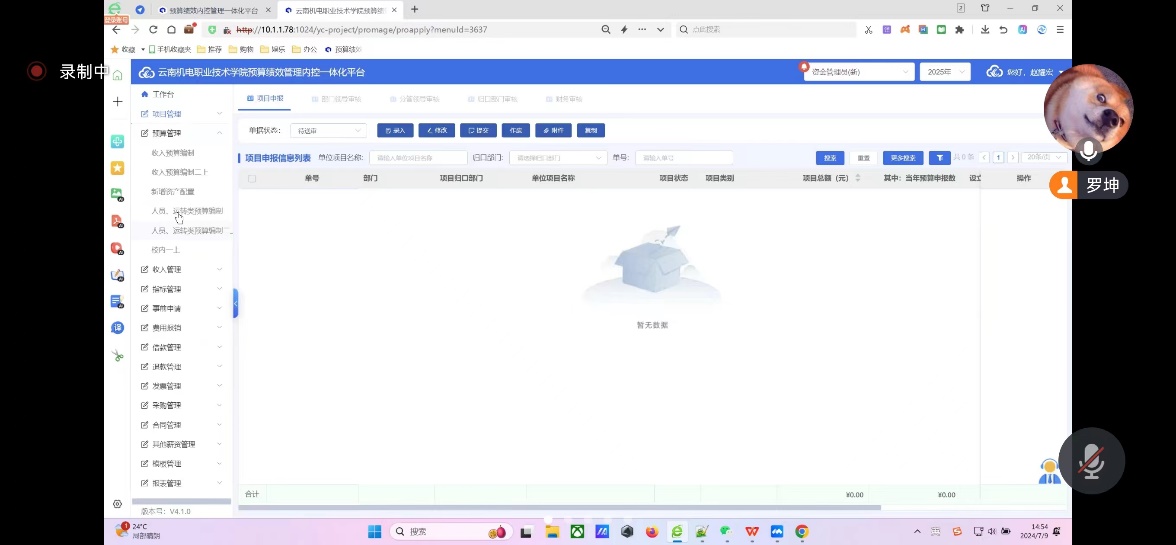This screenshot has width=1176, height=545.
Task: Collapse the sidebar using the blue handle
Action: [x=235, y=303]
